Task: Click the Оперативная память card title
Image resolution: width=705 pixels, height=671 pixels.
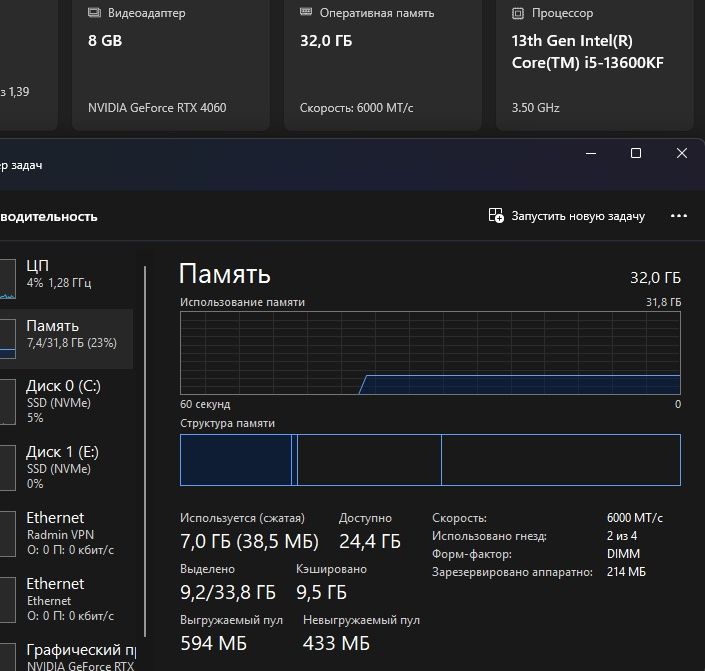Action: (377, 13)
